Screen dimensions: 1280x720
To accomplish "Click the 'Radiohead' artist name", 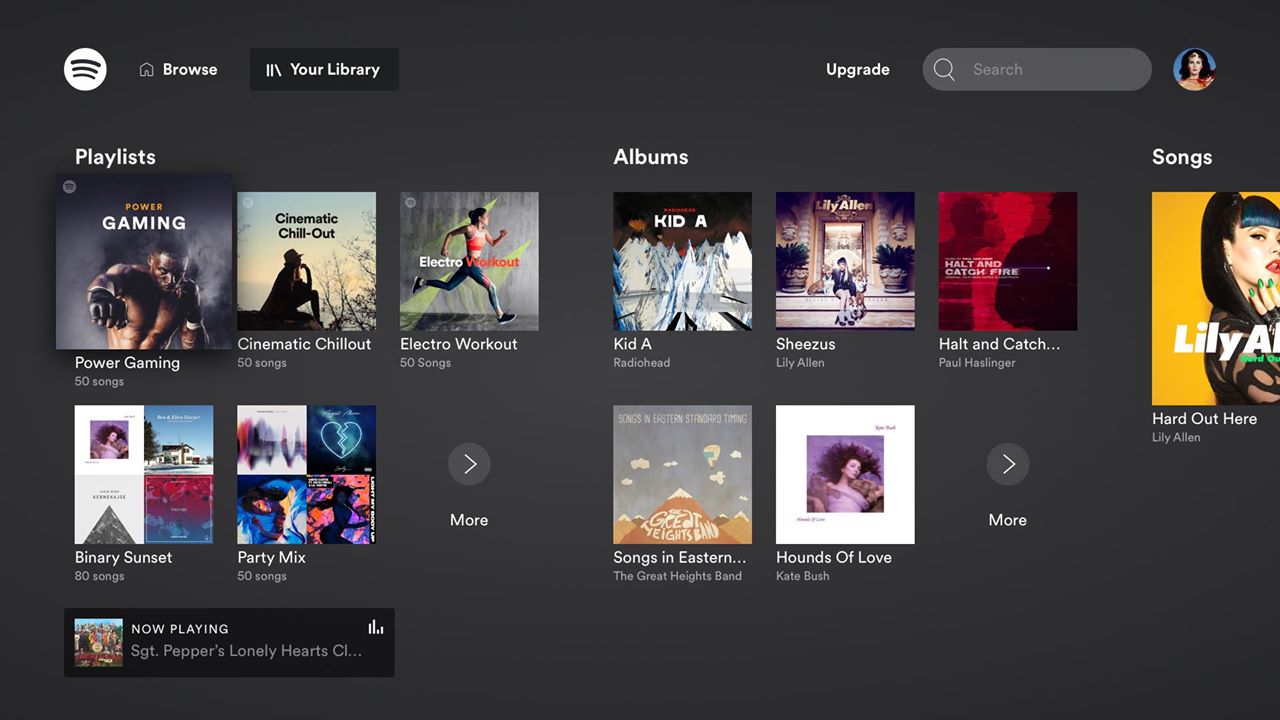I will 642,363.
